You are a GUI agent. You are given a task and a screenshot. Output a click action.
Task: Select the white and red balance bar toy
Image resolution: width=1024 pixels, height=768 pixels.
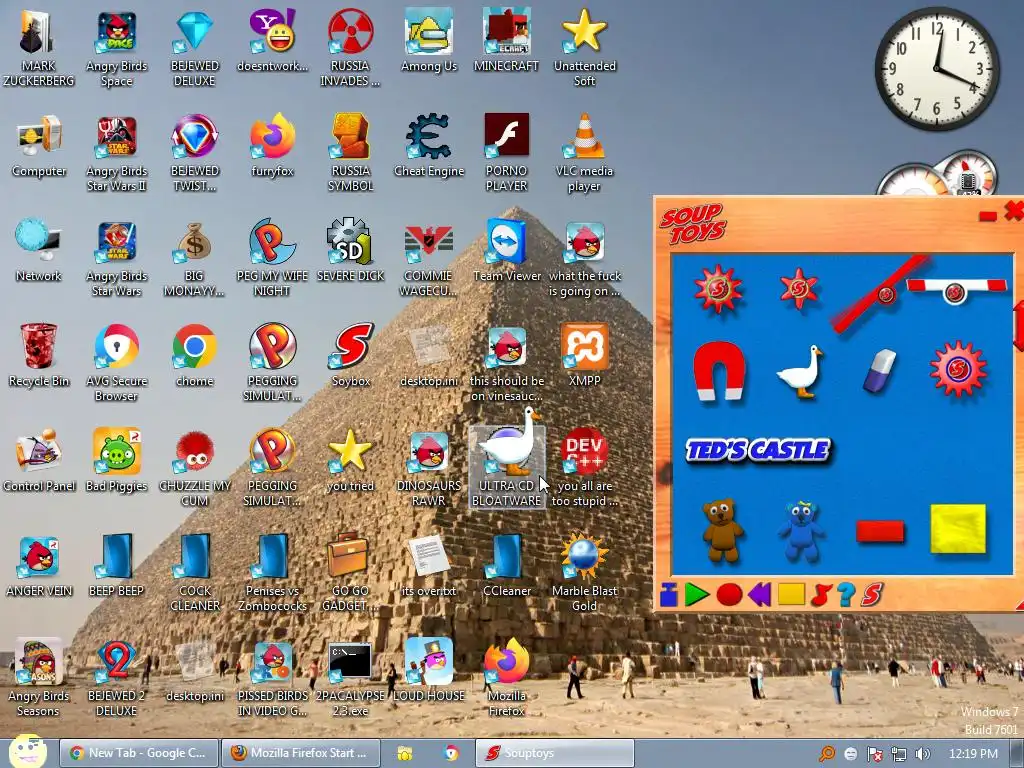(x=956, y=289)
